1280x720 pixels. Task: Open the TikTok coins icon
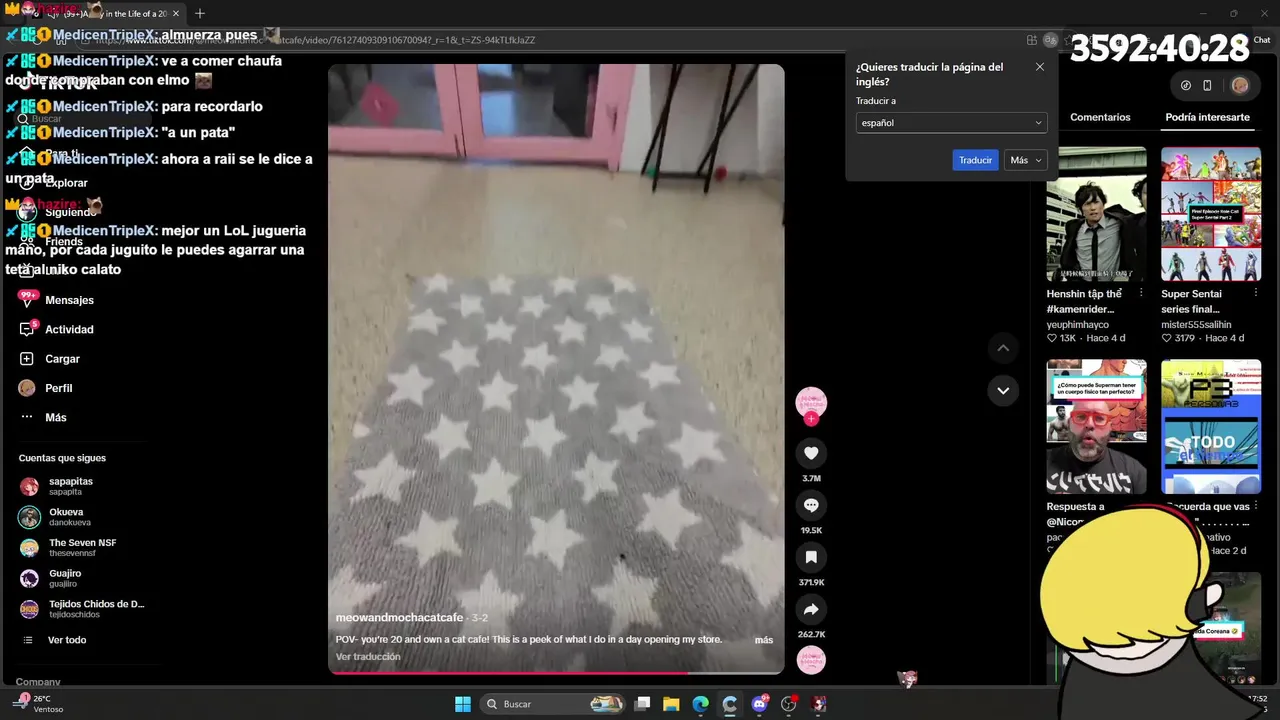coord(1186,85)
